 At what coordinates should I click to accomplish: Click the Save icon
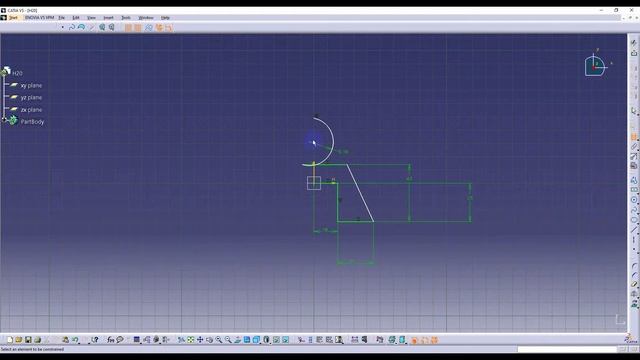tap(28, 340)
